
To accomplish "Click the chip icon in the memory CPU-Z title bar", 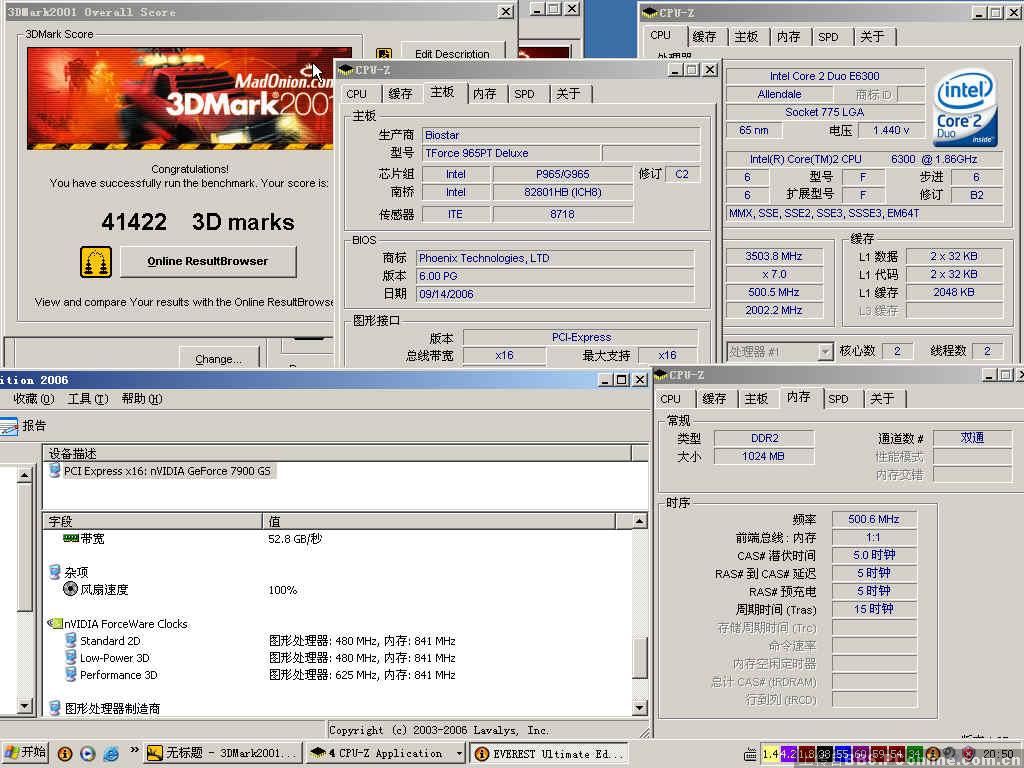I will (x=660, y=375).
